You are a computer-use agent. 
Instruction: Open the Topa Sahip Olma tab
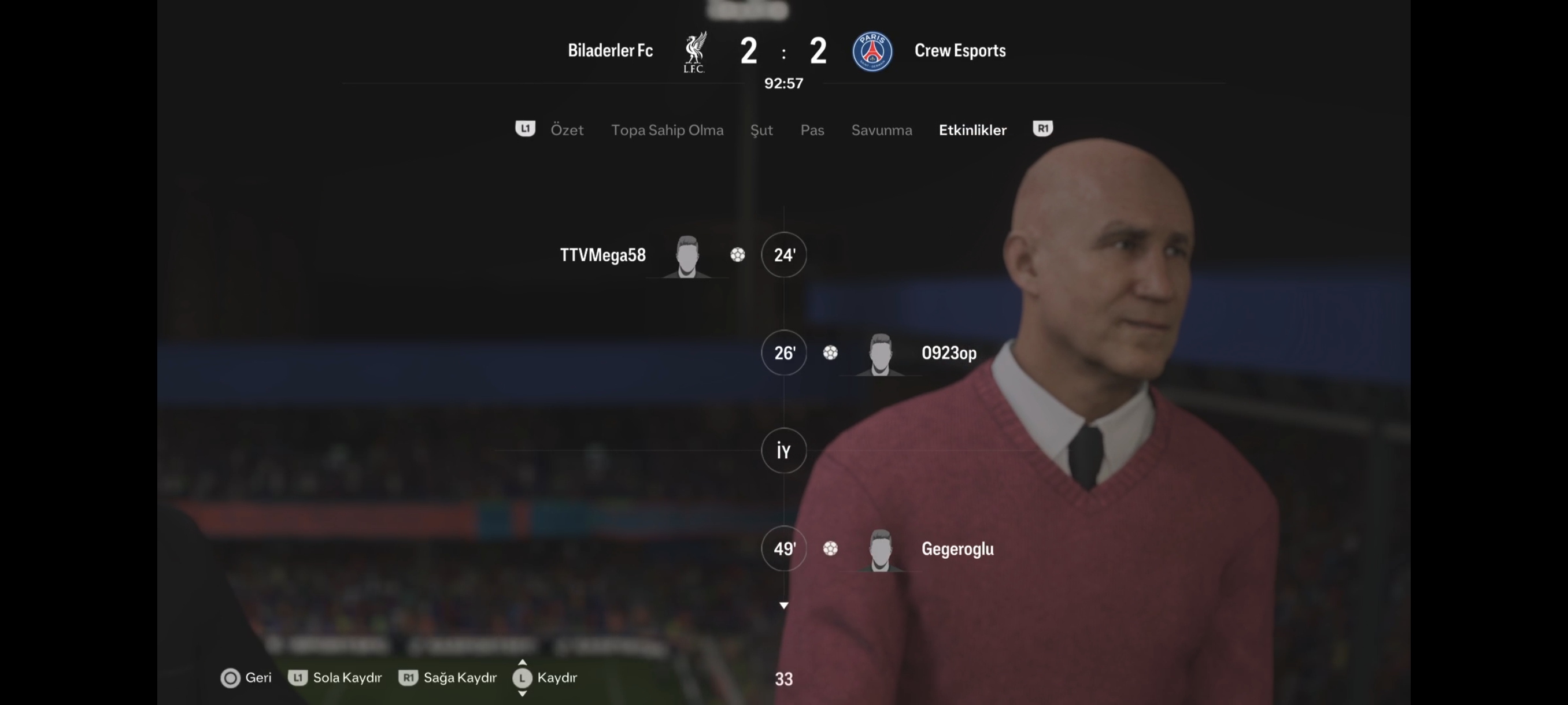(x=667, y=129)
